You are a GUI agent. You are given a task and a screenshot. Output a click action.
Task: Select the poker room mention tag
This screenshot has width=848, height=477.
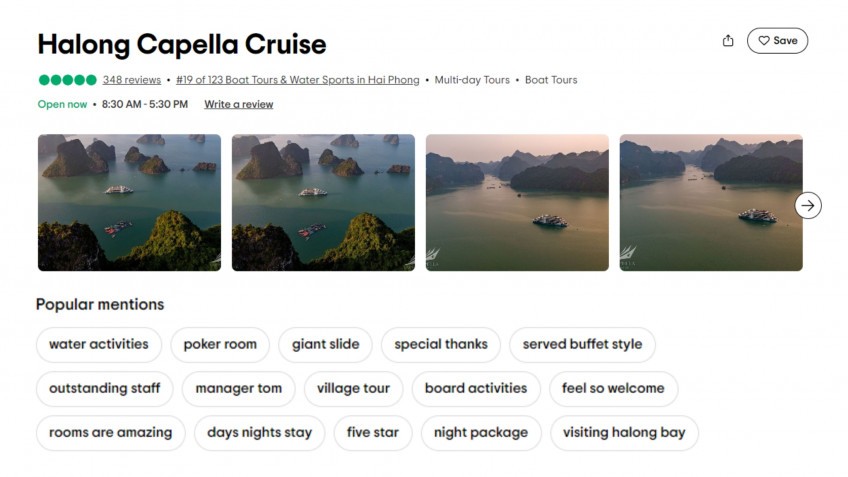coord(220,344)
